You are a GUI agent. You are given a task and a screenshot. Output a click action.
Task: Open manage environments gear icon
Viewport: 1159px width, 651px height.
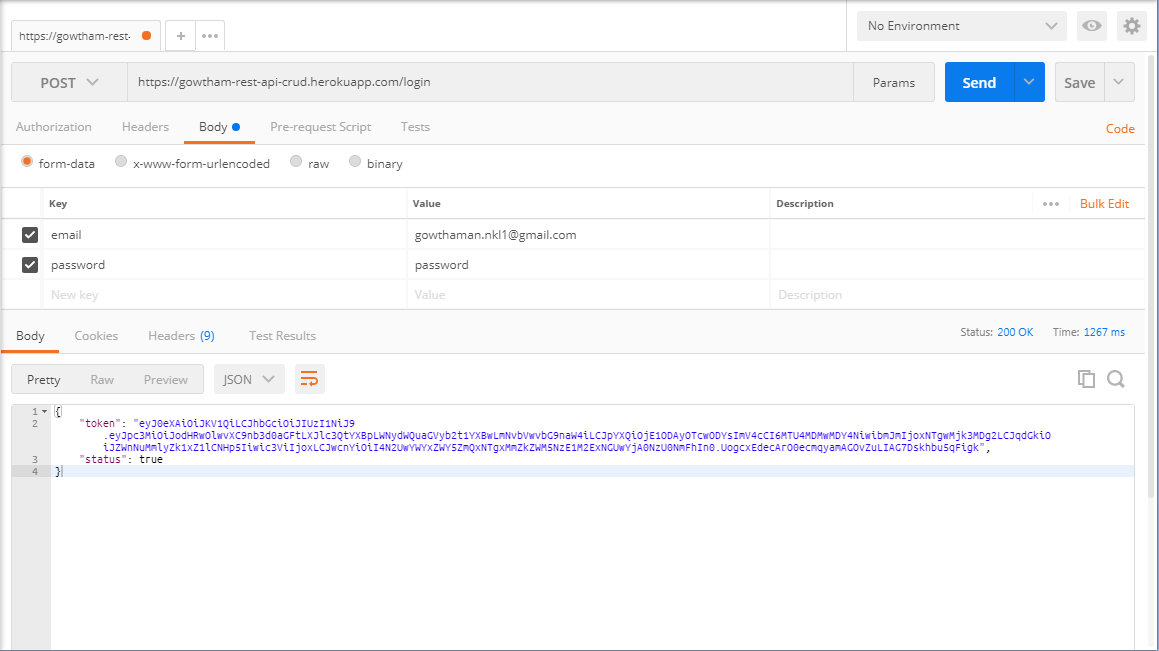tap(1132, 26)
